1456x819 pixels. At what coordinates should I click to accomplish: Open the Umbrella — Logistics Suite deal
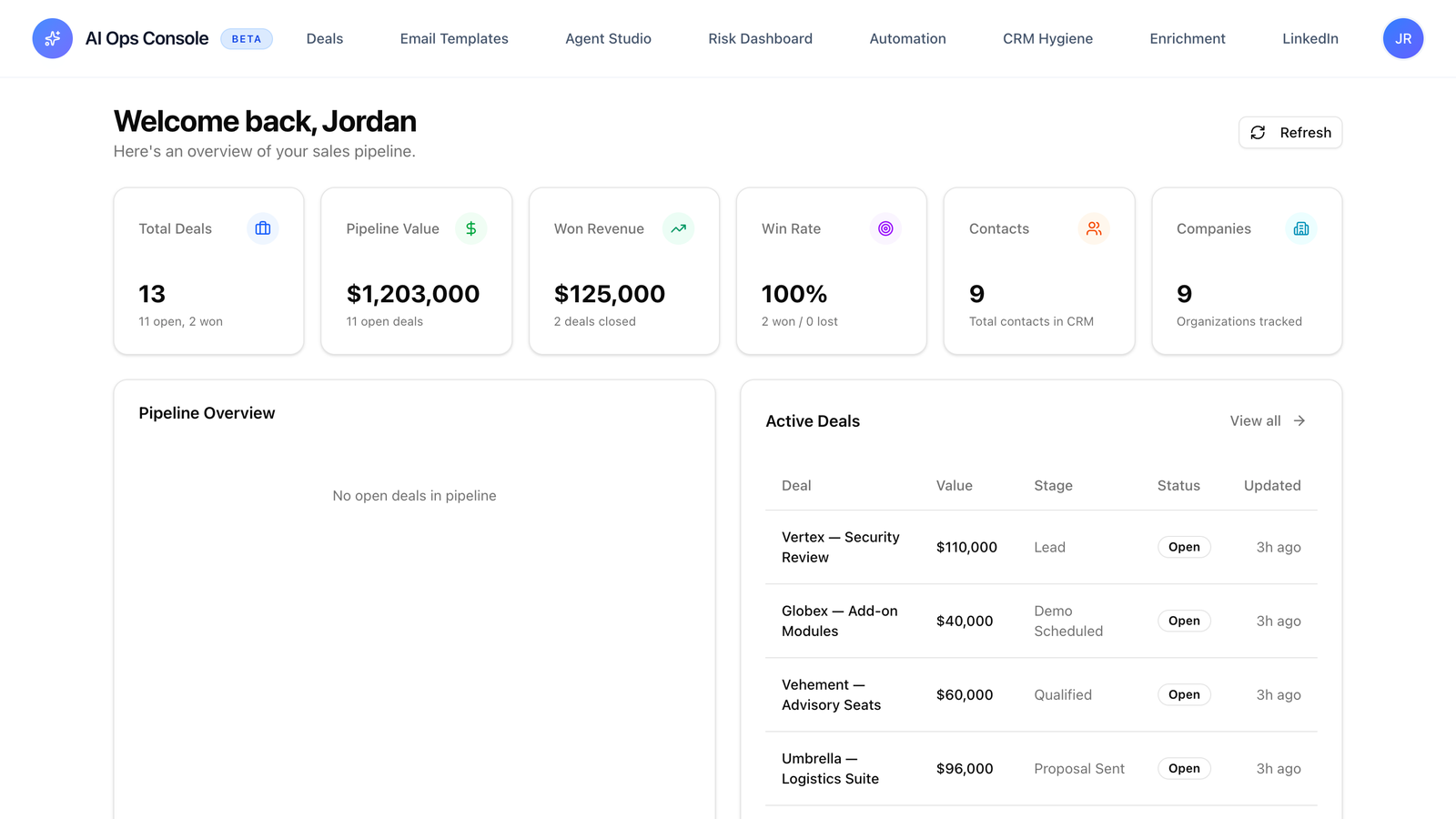(x=830, y=768)
